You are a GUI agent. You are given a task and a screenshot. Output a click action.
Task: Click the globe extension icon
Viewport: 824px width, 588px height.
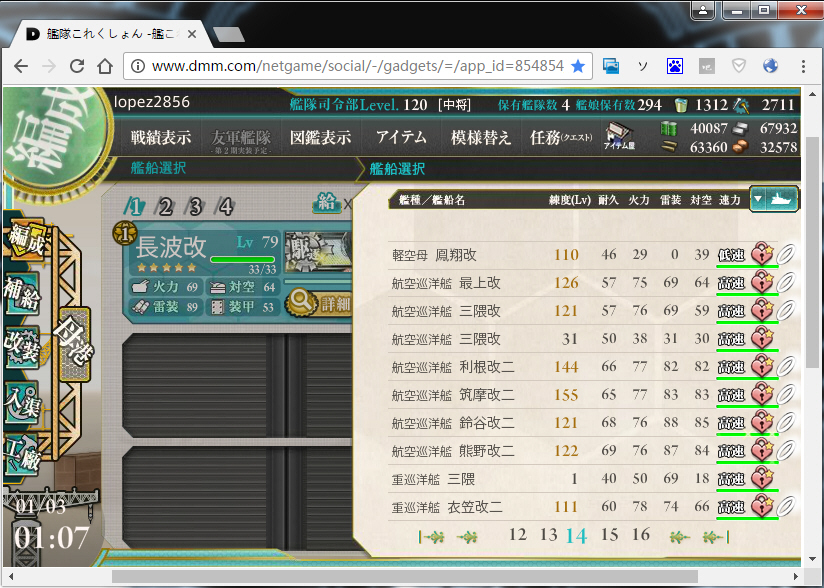[770, 66]
